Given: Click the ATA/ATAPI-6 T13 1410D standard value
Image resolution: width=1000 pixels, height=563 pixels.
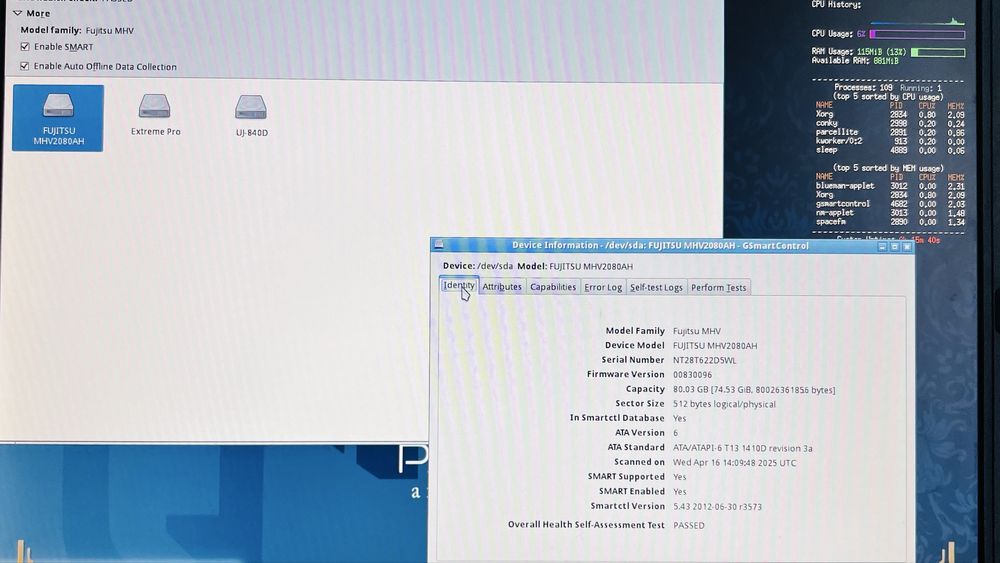Looking at the screenshot, I should [742, 448].
